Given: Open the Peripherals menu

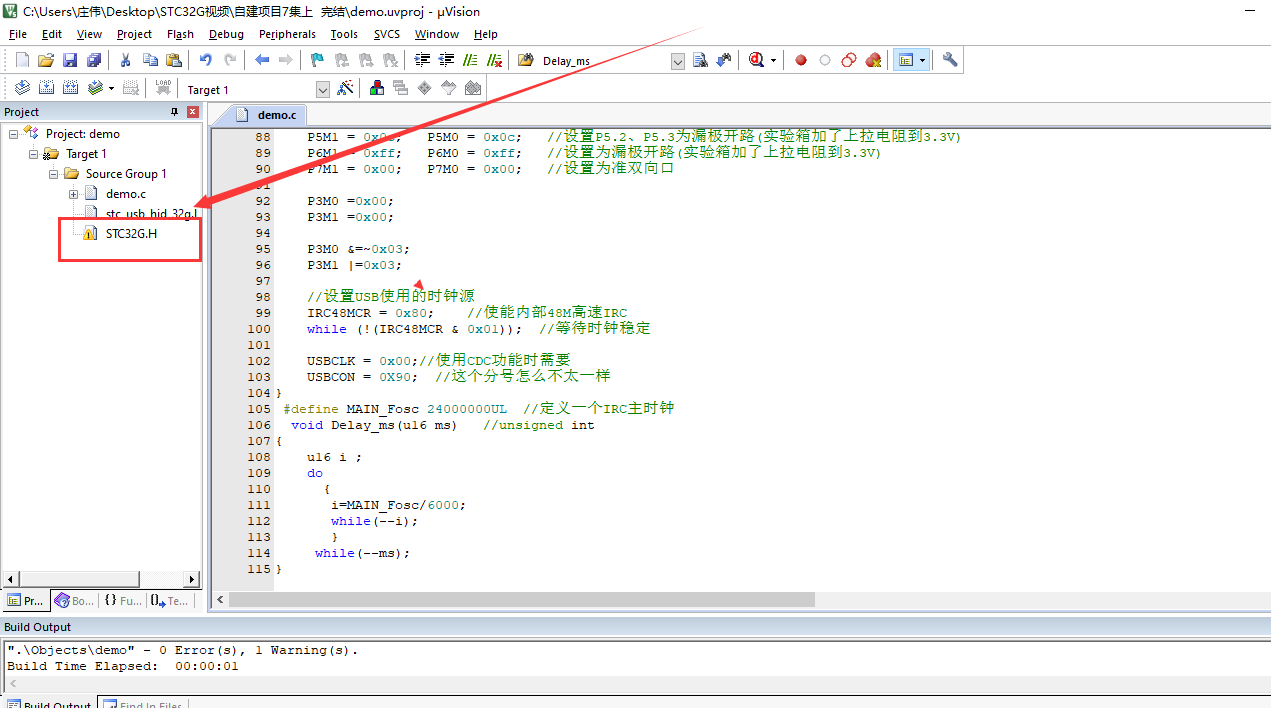Looking at the screenshot, I should coord(287,34).
